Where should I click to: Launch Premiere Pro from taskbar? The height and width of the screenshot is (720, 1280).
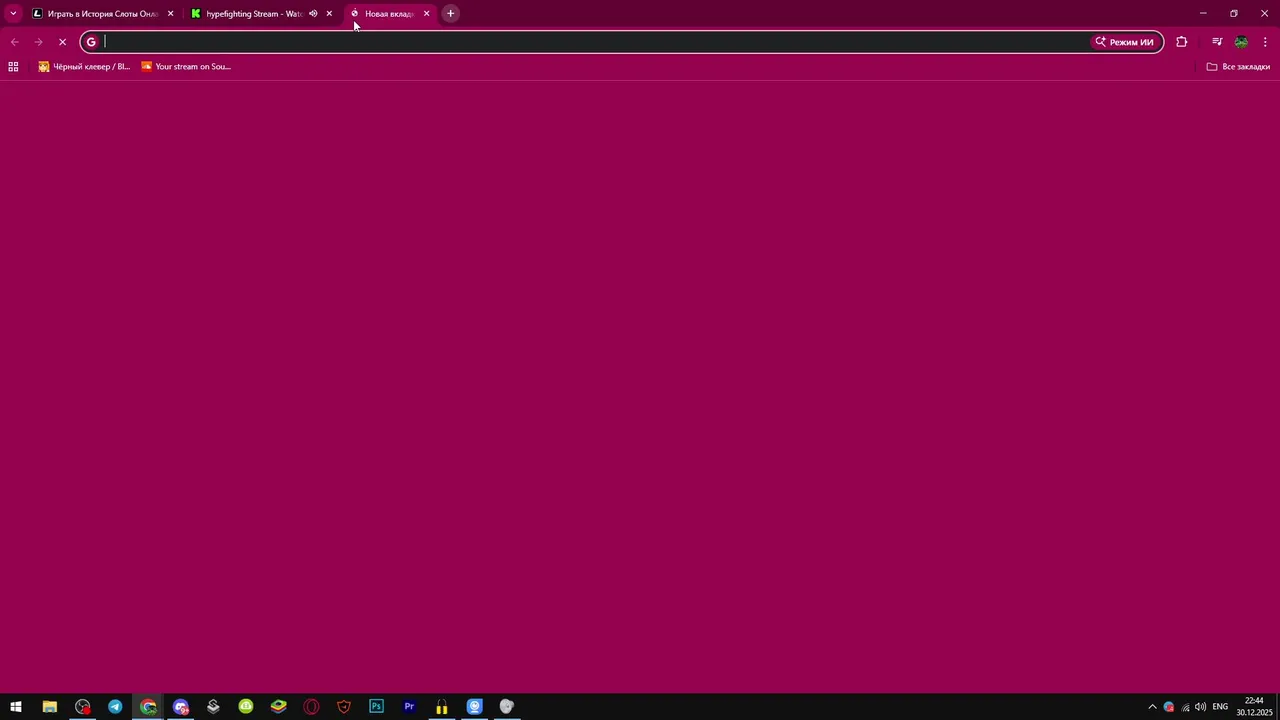click(409, 707)
